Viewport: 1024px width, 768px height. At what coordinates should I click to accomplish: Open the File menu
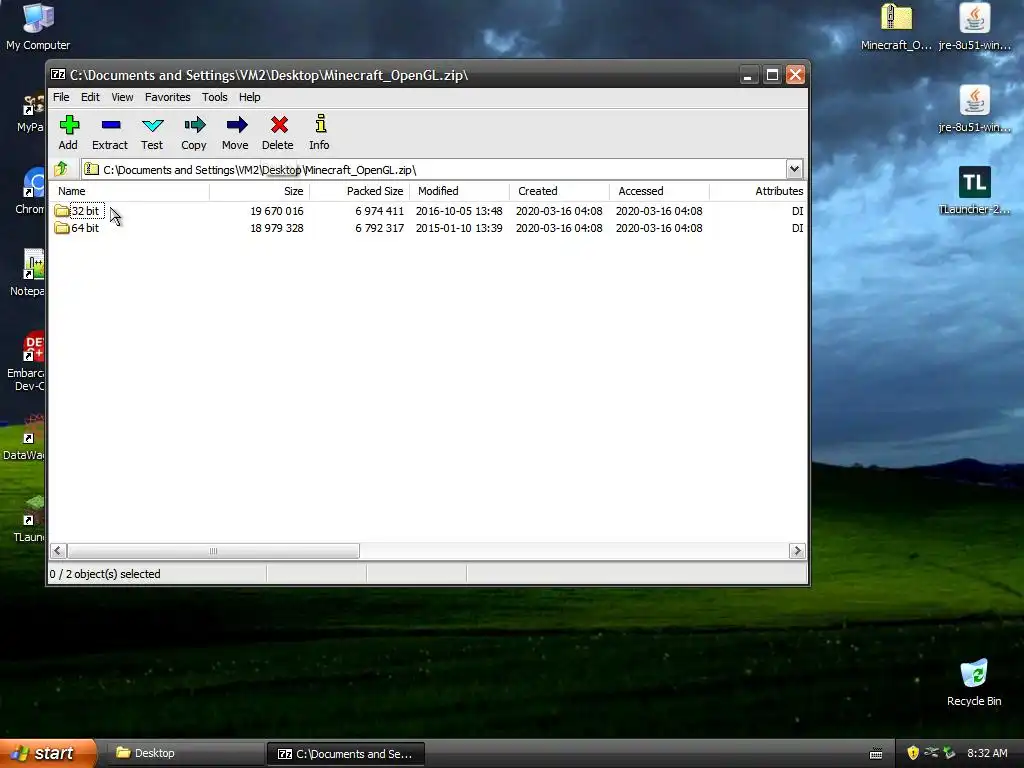coord(61,97)
